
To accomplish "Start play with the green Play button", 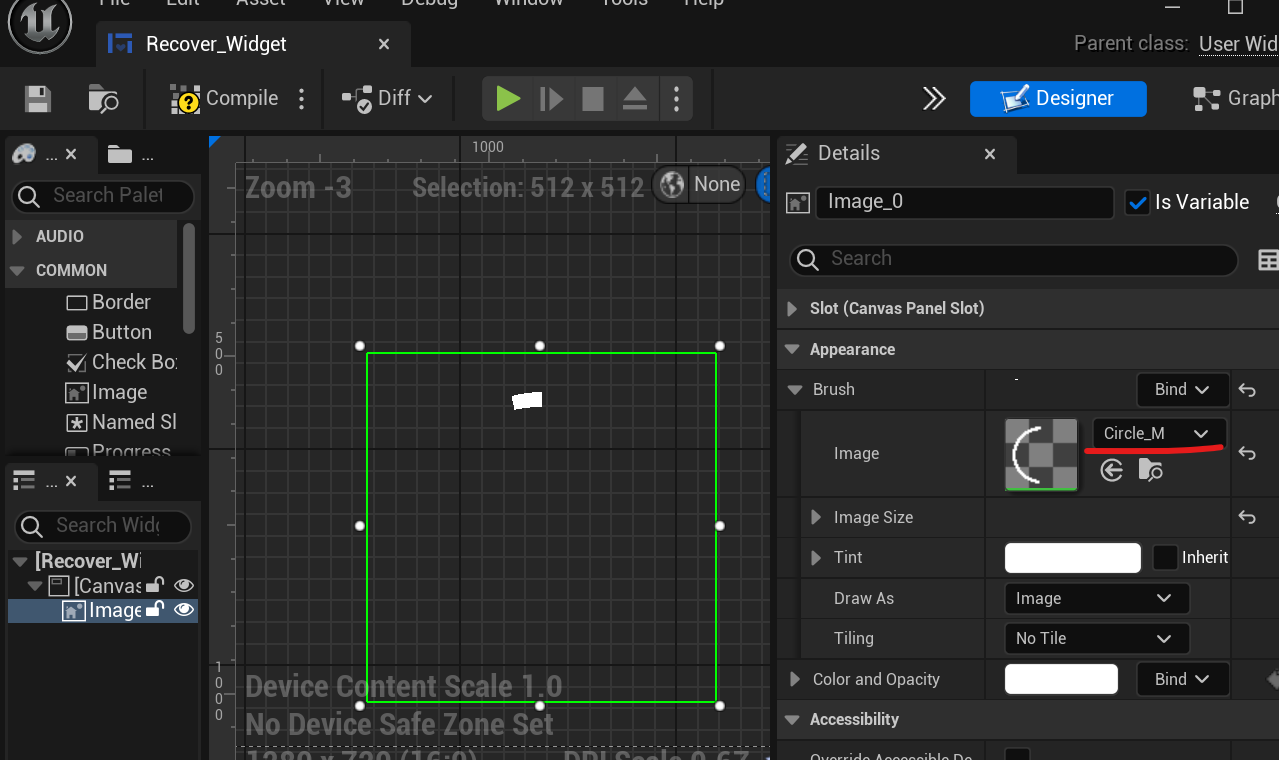I will pyautogui.click(x=508, y=98).
